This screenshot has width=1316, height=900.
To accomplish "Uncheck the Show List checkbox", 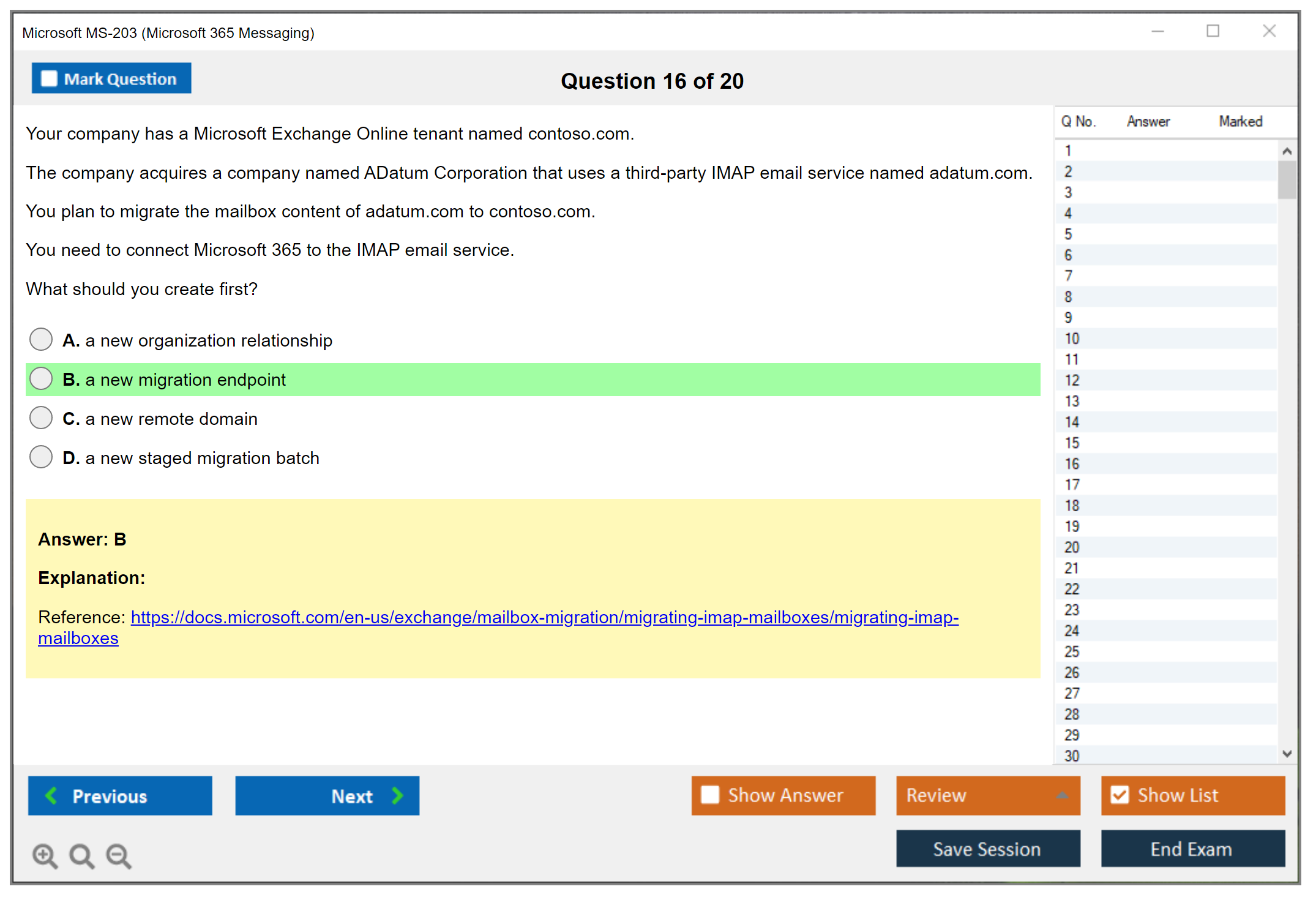I will point(1120,795).
